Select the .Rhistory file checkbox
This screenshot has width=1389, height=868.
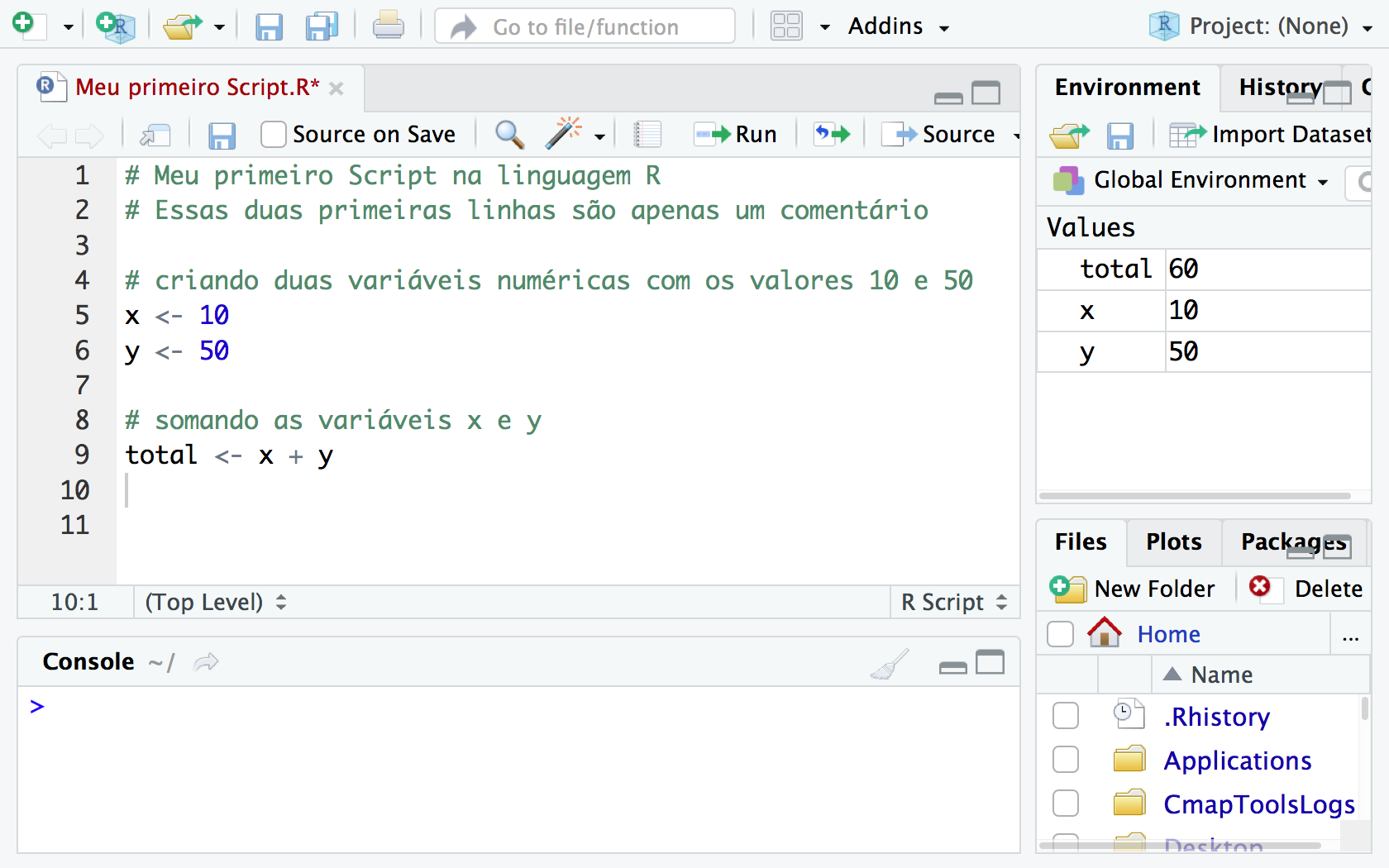click(1066, 716)
